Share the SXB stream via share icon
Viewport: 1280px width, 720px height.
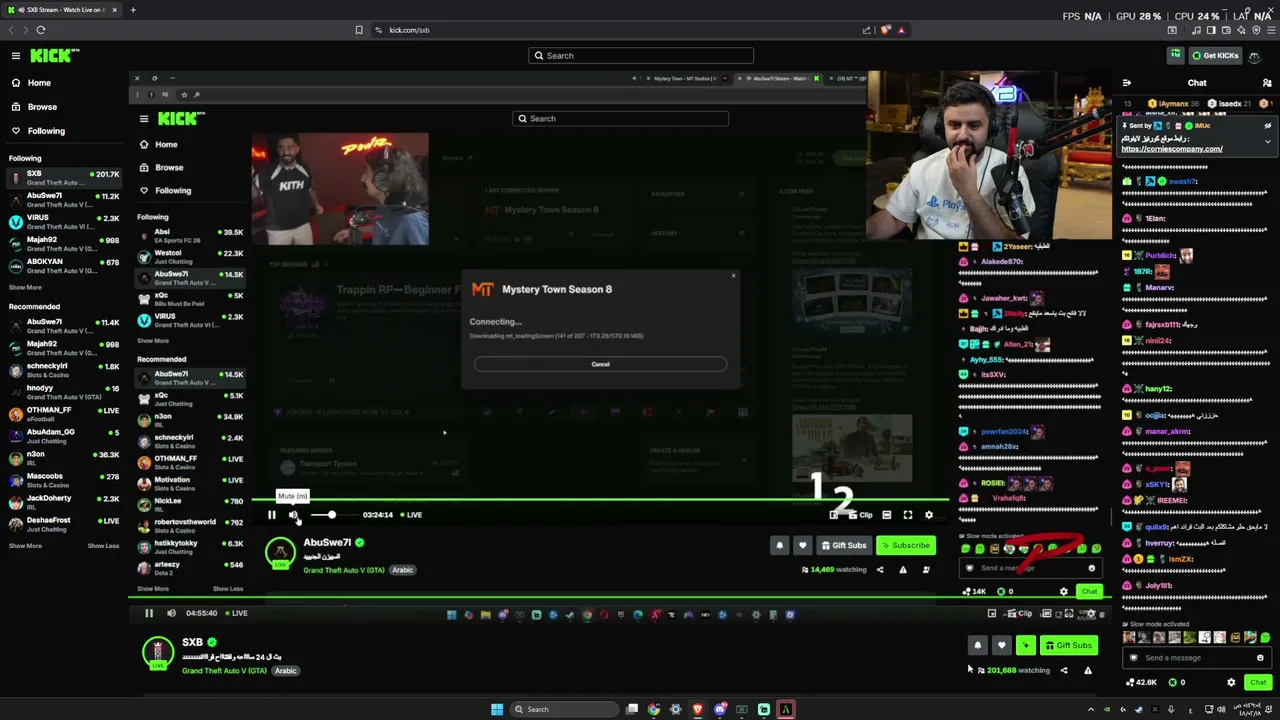click(x=1064, y=671)
